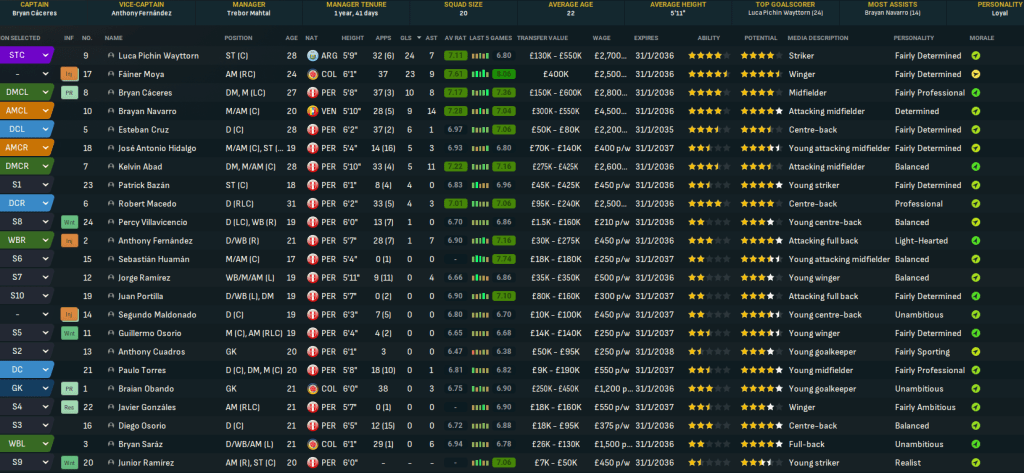
Task: Click Fáiner Moya's yellow morale icon
Action: coord(975,74)
